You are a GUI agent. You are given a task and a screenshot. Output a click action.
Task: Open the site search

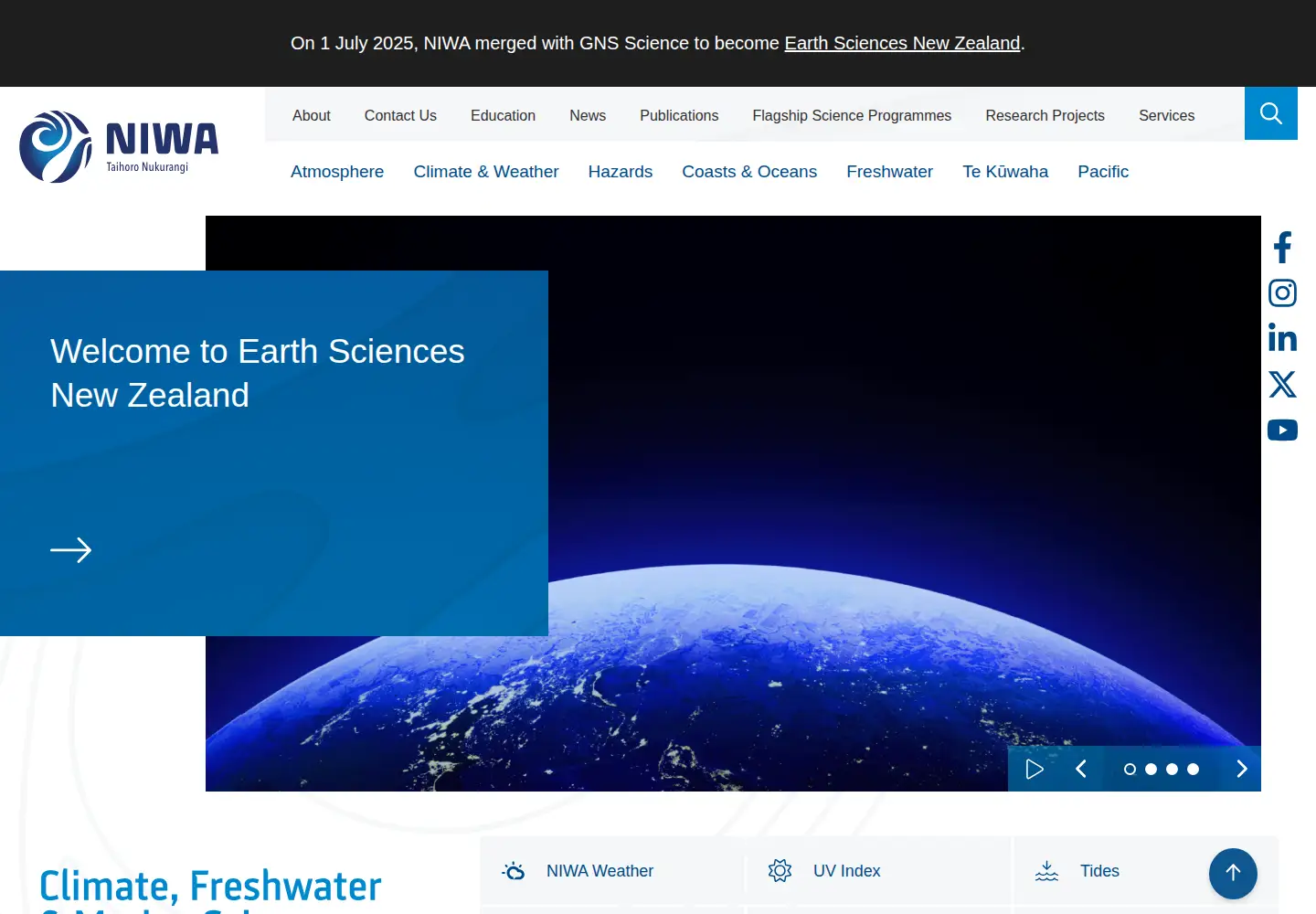(x=1271, y=113)
